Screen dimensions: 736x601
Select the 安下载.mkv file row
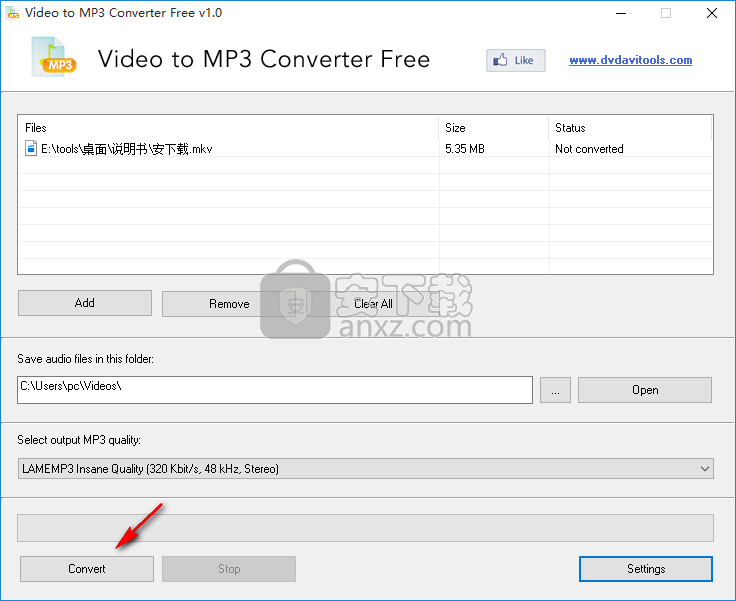pyautogui.click(x=366, y=149)
